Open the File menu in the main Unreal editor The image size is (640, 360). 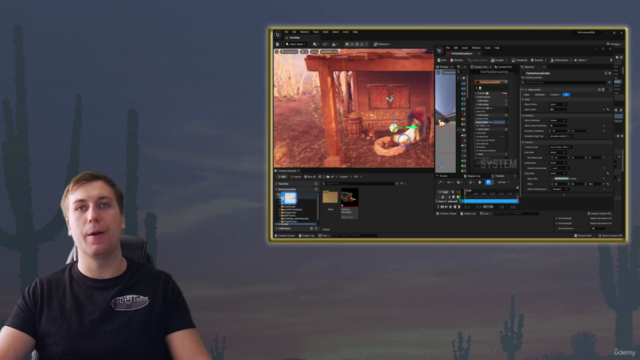[x=287, y=32]
